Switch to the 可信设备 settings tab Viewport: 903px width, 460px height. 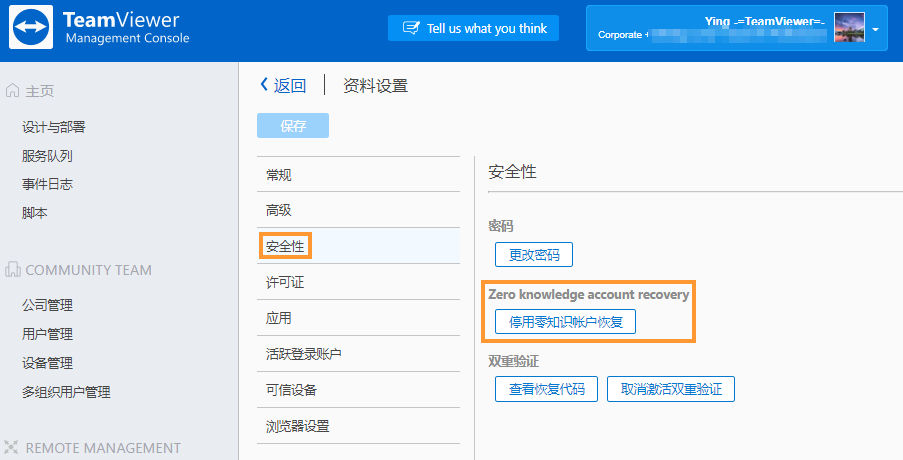tap(358, 390)
